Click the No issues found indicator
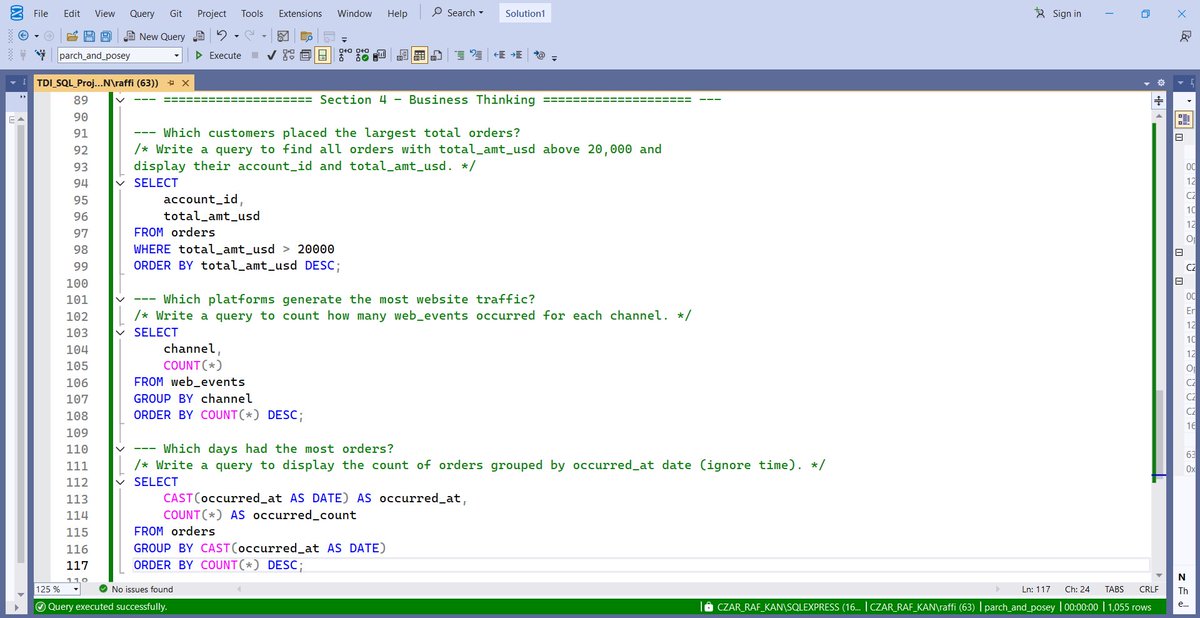This screenshot has width=1200, height=618. pyautogui.click(x=134, y=589)
